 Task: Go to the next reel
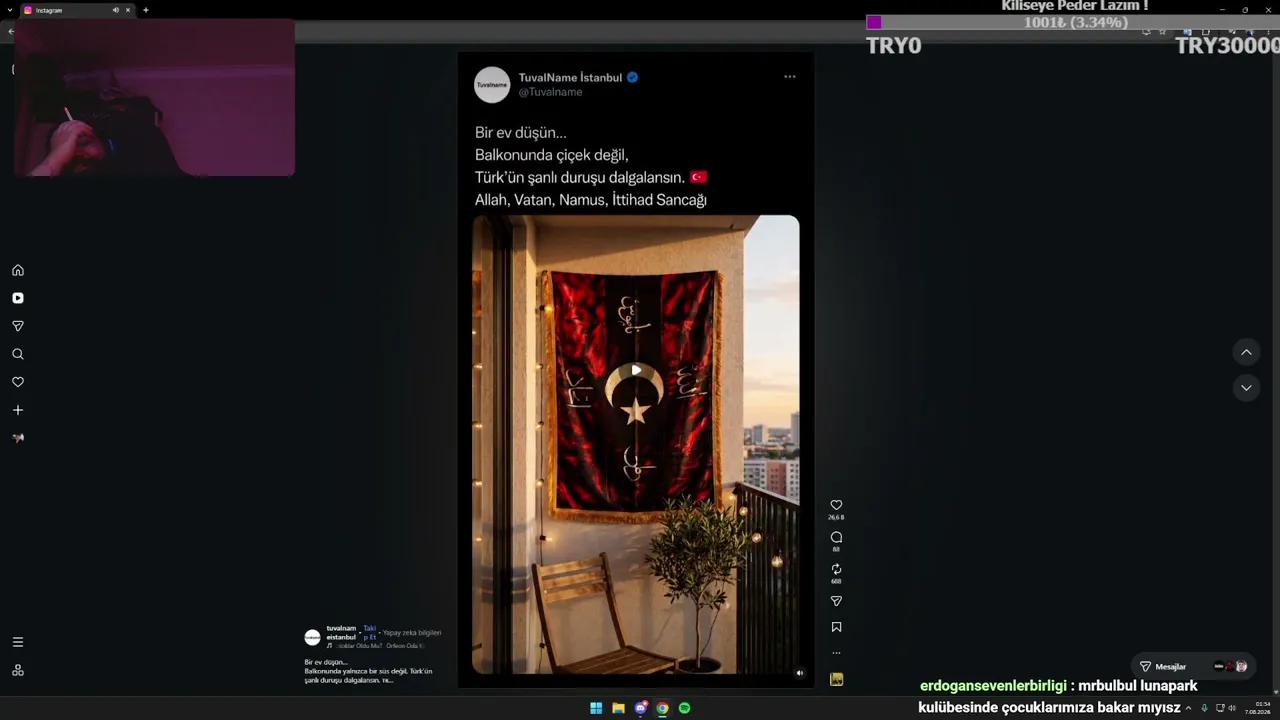[1246, 388]
